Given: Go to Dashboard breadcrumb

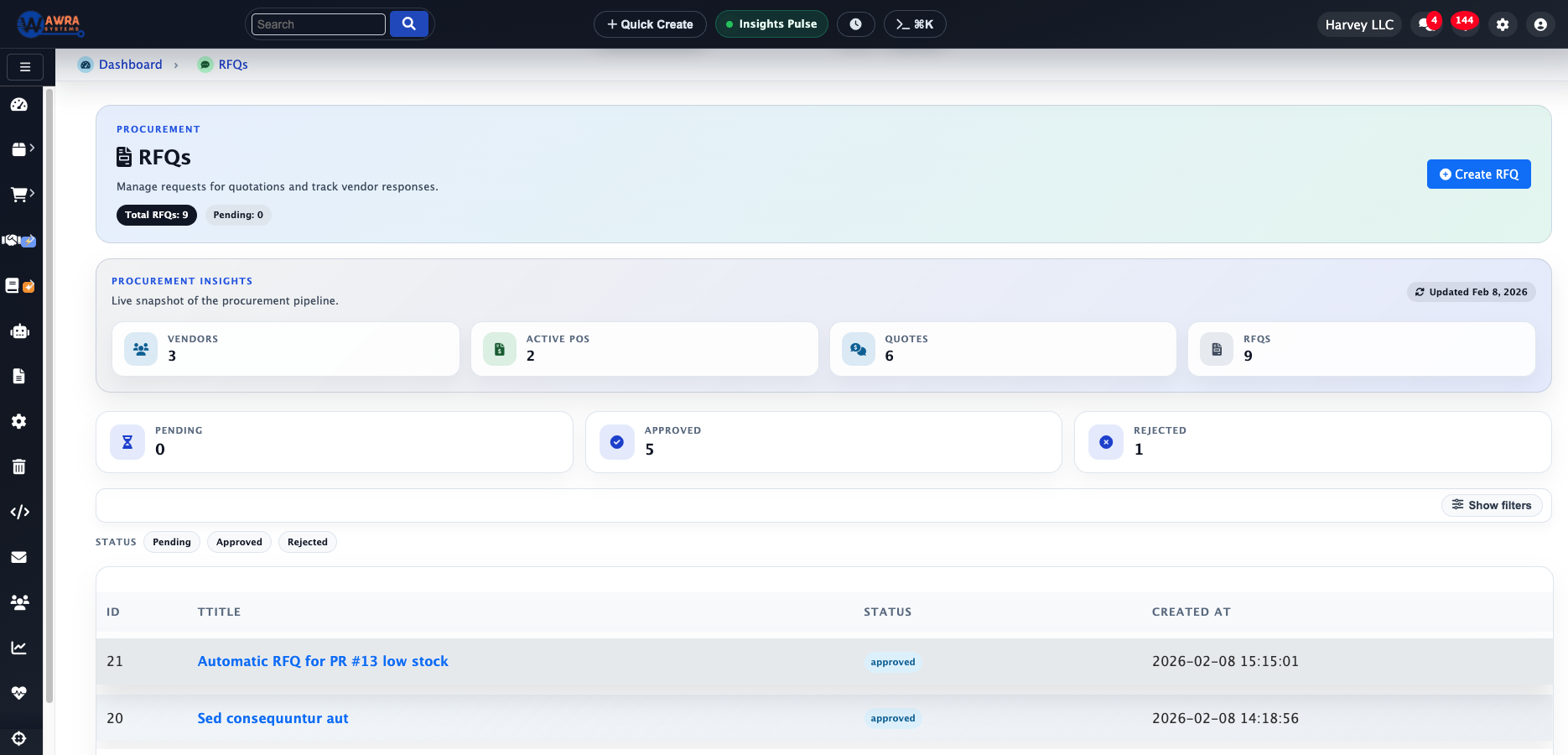Looking at the screenshot, I should click(x=130, y=65).
